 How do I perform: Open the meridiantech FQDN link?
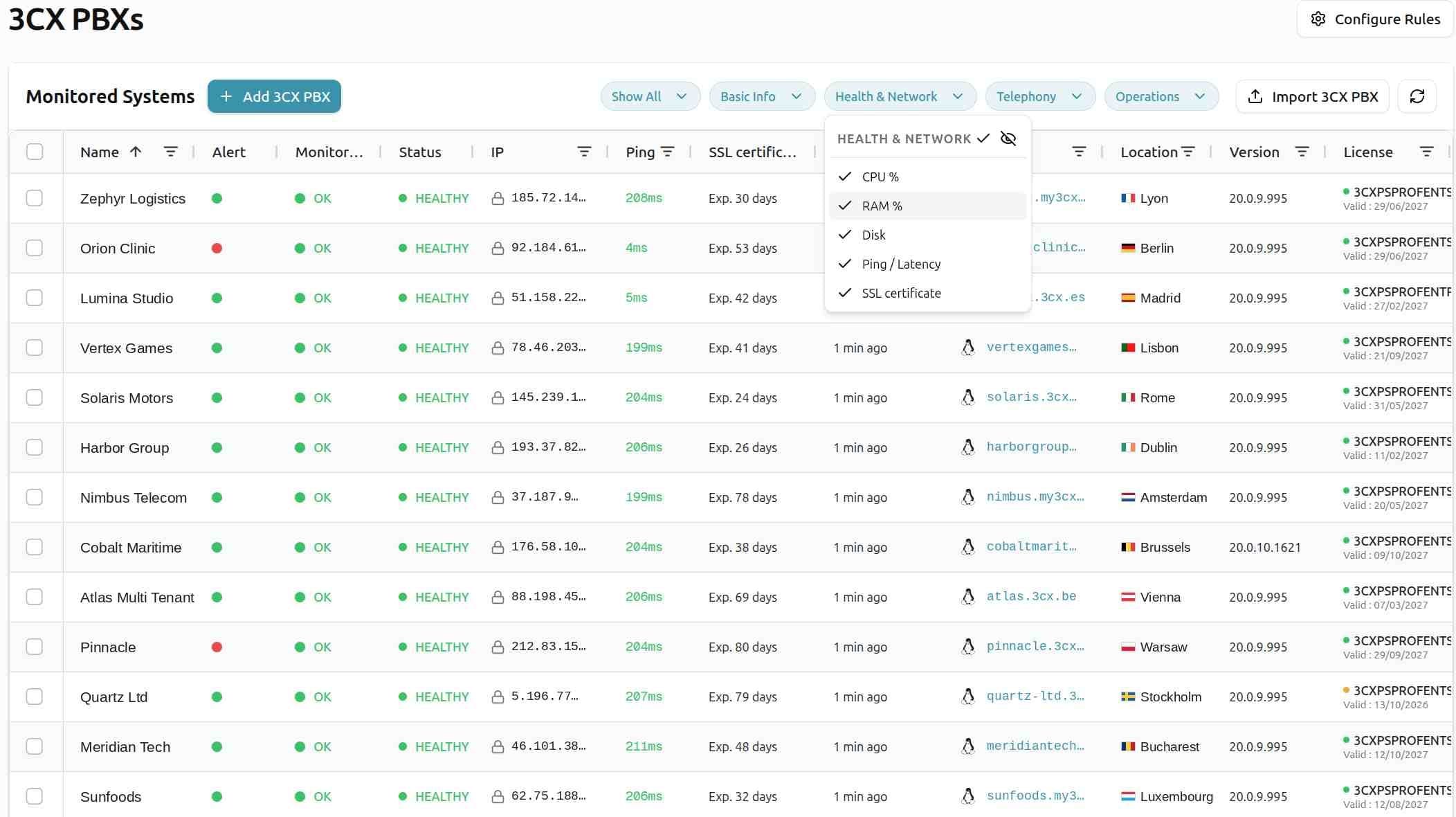[1035, 746]
